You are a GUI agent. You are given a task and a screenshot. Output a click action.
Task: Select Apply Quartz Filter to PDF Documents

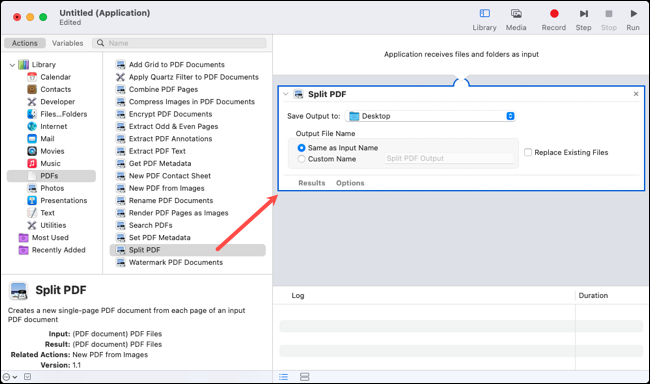tap(194, 77)
